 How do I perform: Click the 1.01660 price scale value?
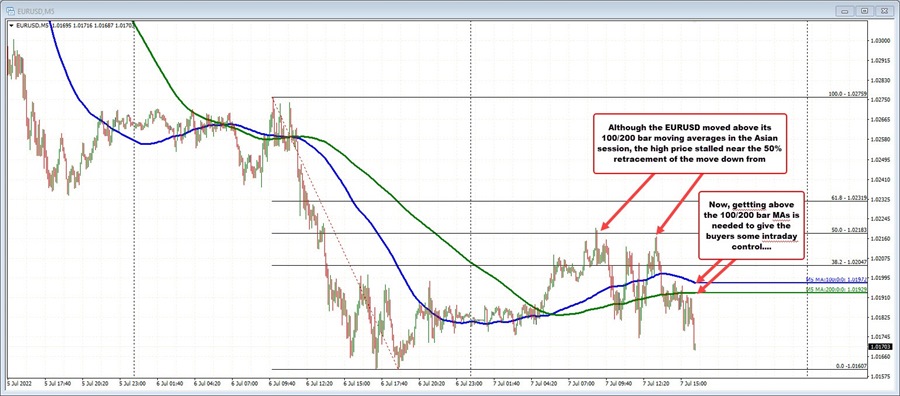coord(880,356)
